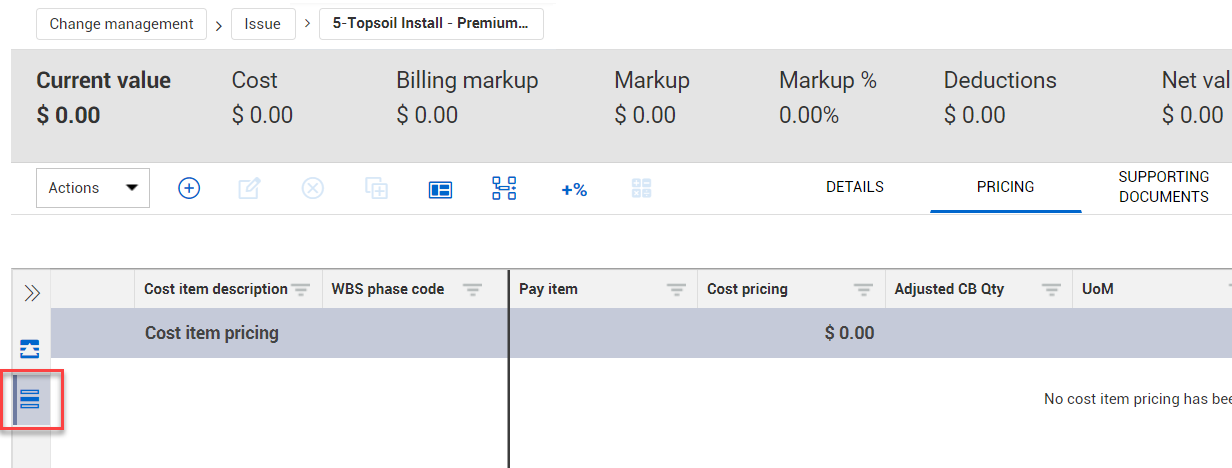Click the edit pencil icon
Viewport: 1232px width, 468px height.
point(249,188)
